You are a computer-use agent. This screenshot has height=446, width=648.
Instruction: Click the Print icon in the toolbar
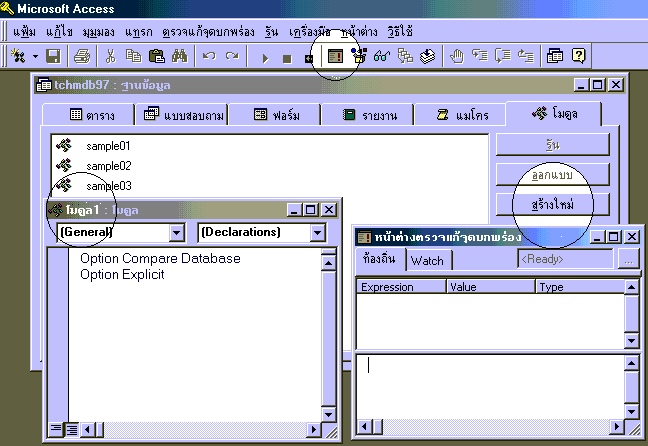[82, 57]
